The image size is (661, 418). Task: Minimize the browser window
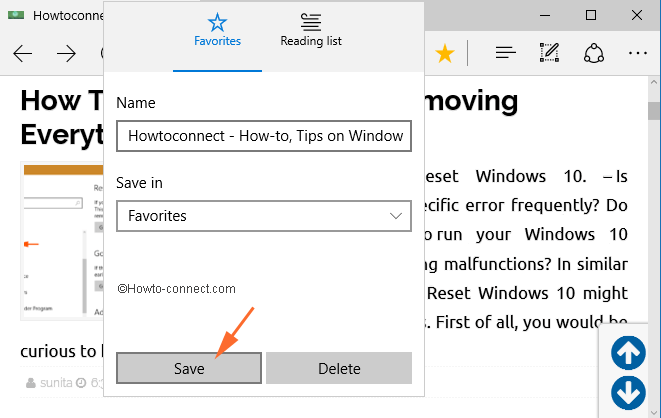545,16
